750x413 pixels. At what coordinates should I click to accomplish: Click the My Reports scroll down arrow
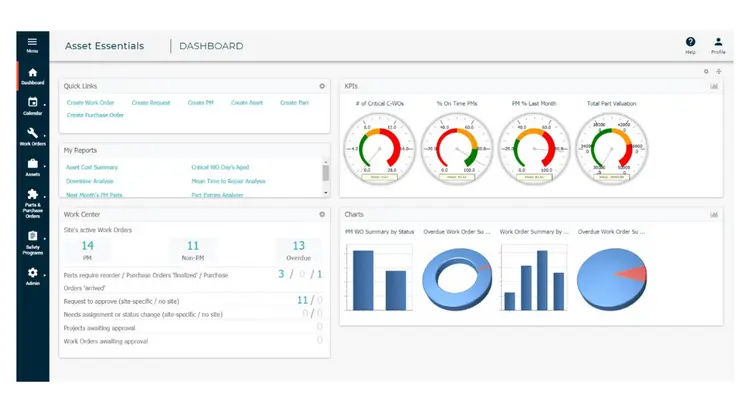point(326,193)
